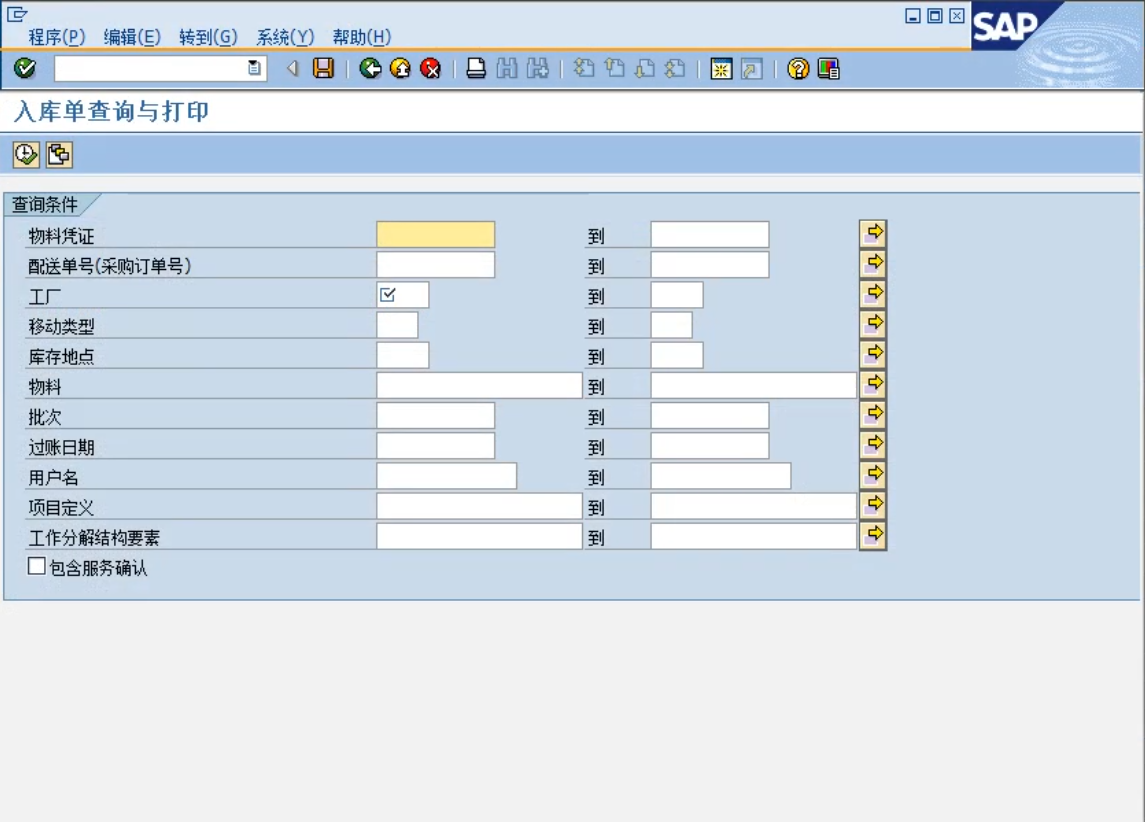The height and width of the screenshot is (822, 1145).
Task: Open multiple selection for 物料凭证
Action: pos(872,233)
